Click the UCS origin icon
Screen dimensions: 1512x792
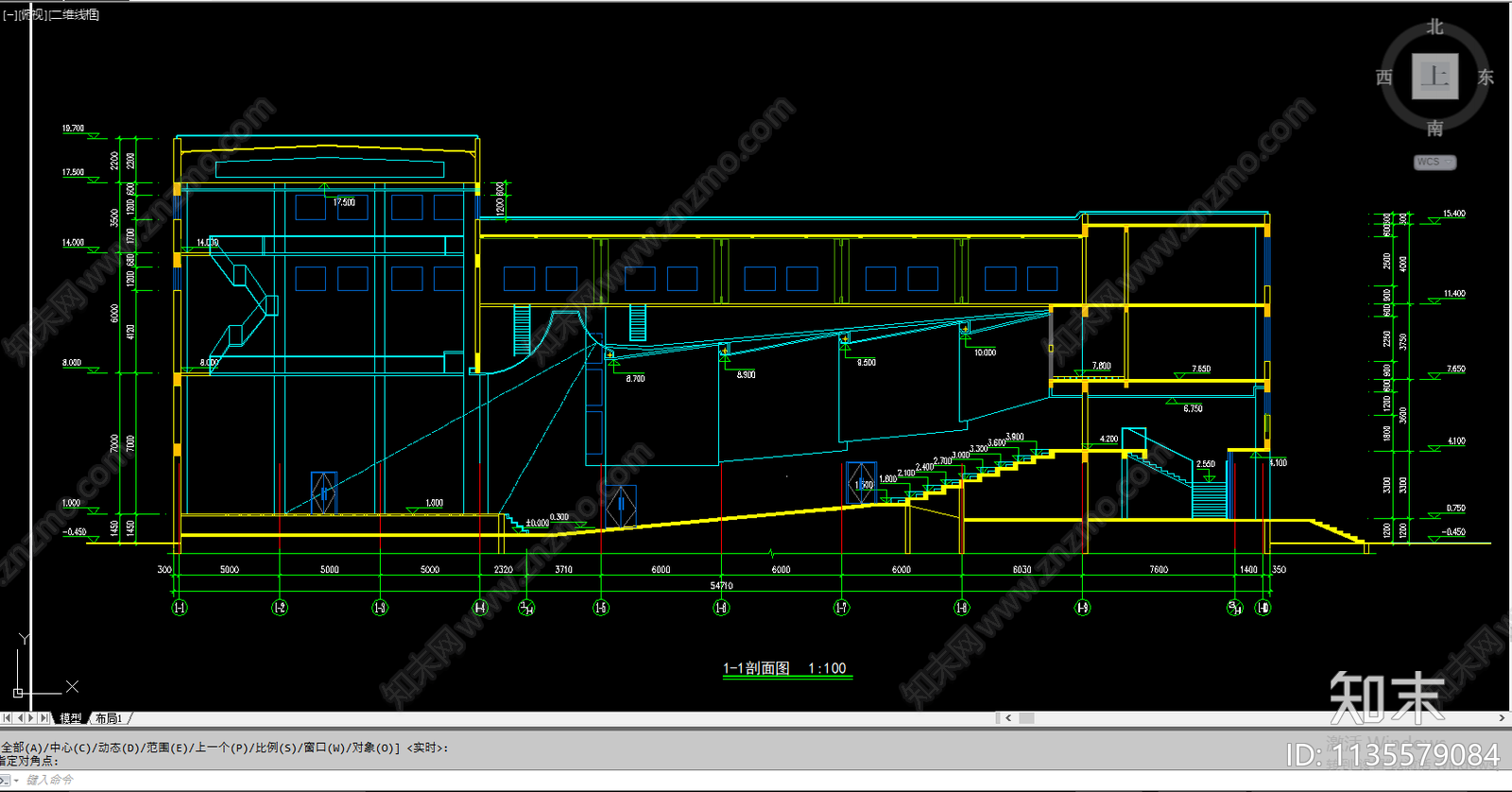pos(18,693)
